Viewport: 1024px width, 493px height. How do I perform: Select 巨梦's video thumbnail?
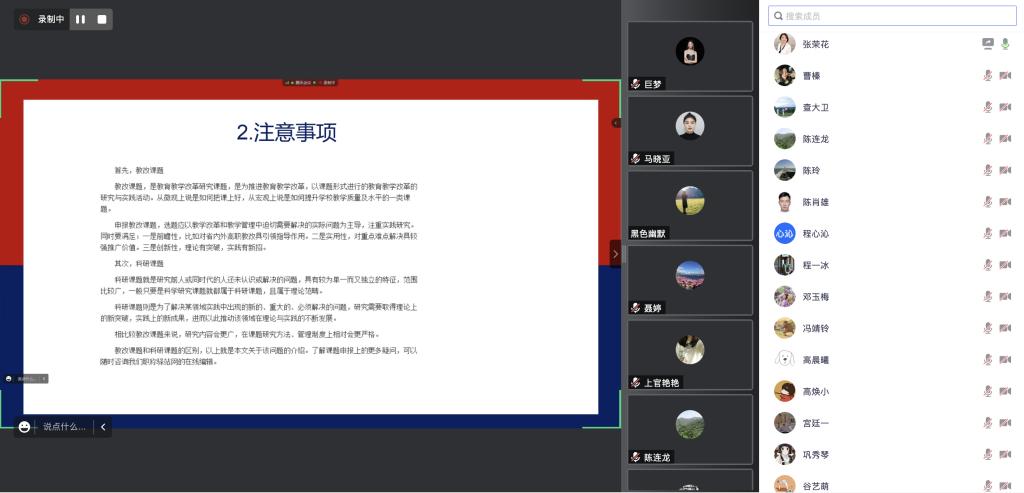tap(690, 56)
